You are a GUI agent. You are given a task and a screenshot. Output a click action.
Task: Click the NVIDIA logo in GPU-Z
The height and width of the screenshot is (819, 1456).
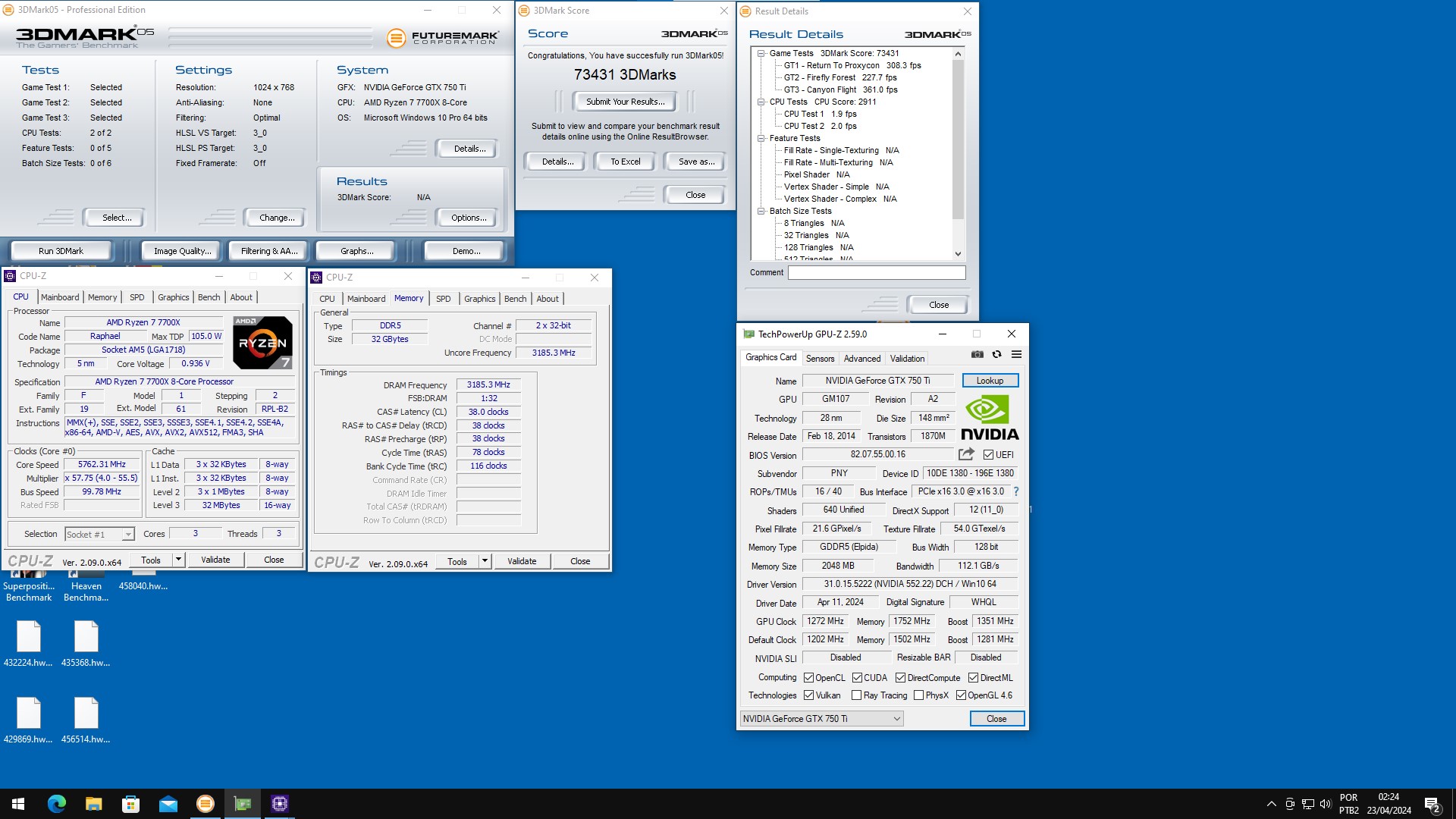pyautogui.click(x=990, y=418)
